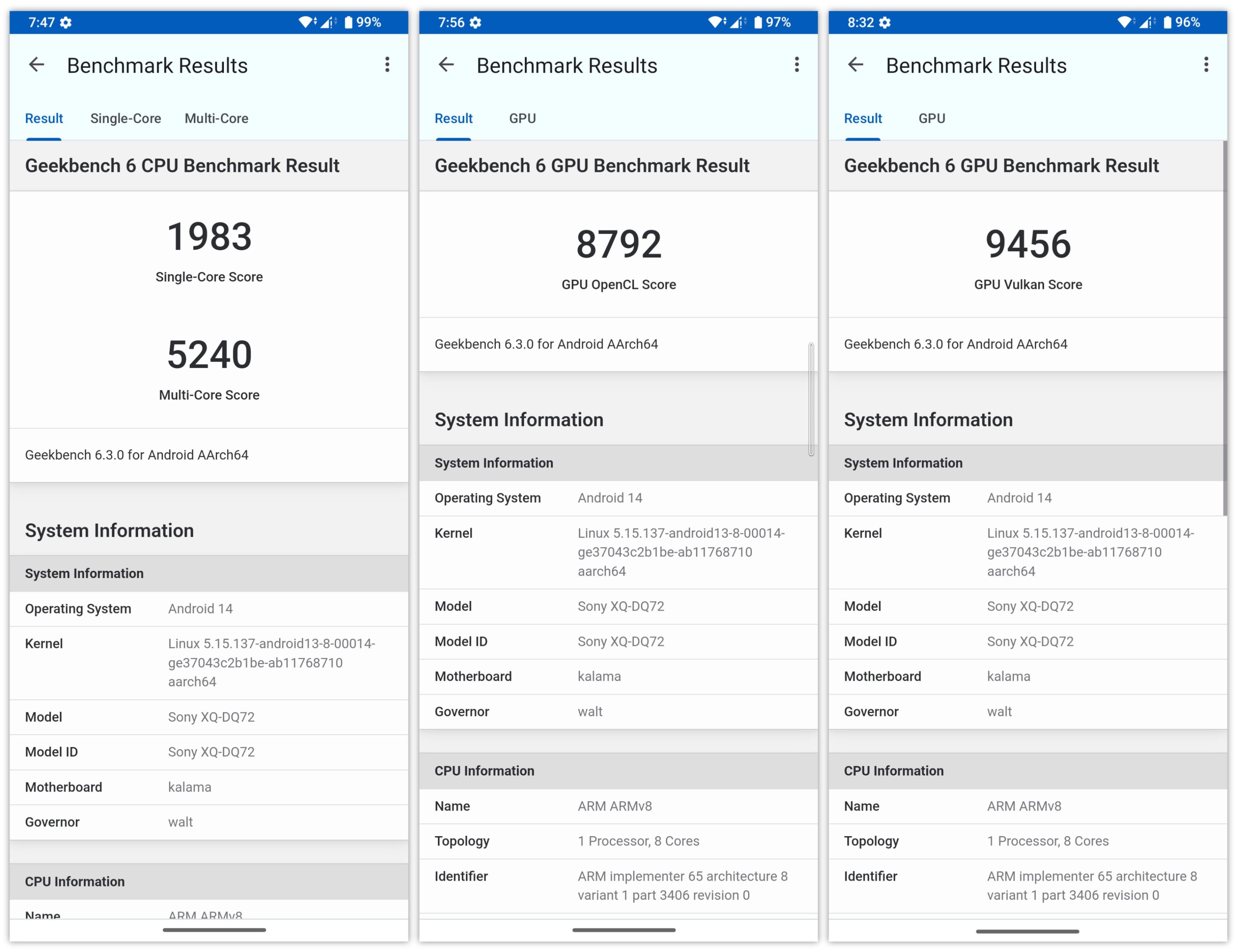The image size is (1237, 952).
Task: Tap Geekbench 6.3.0 version text in OpenCL screen
Action: pos(546,344)
